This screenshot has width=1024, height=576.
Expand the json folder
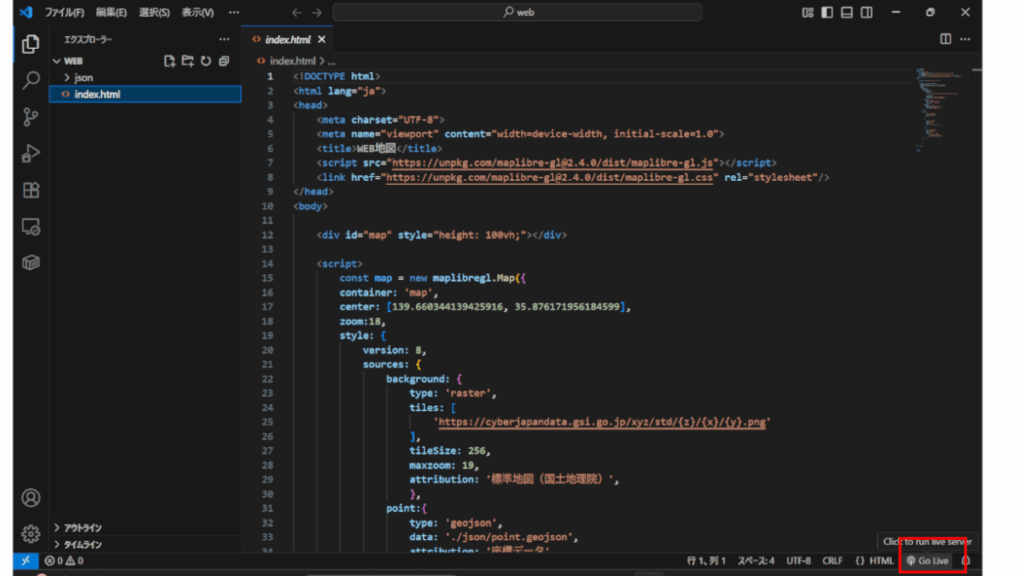pos(84,77)
